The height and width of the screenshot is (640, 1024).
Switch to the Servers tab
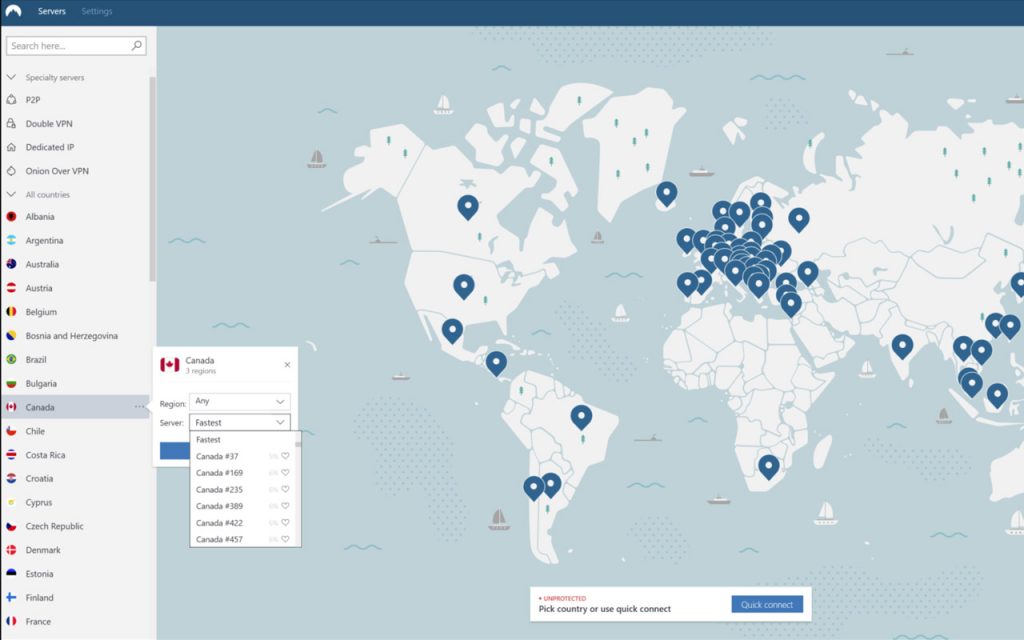(52, 11)
